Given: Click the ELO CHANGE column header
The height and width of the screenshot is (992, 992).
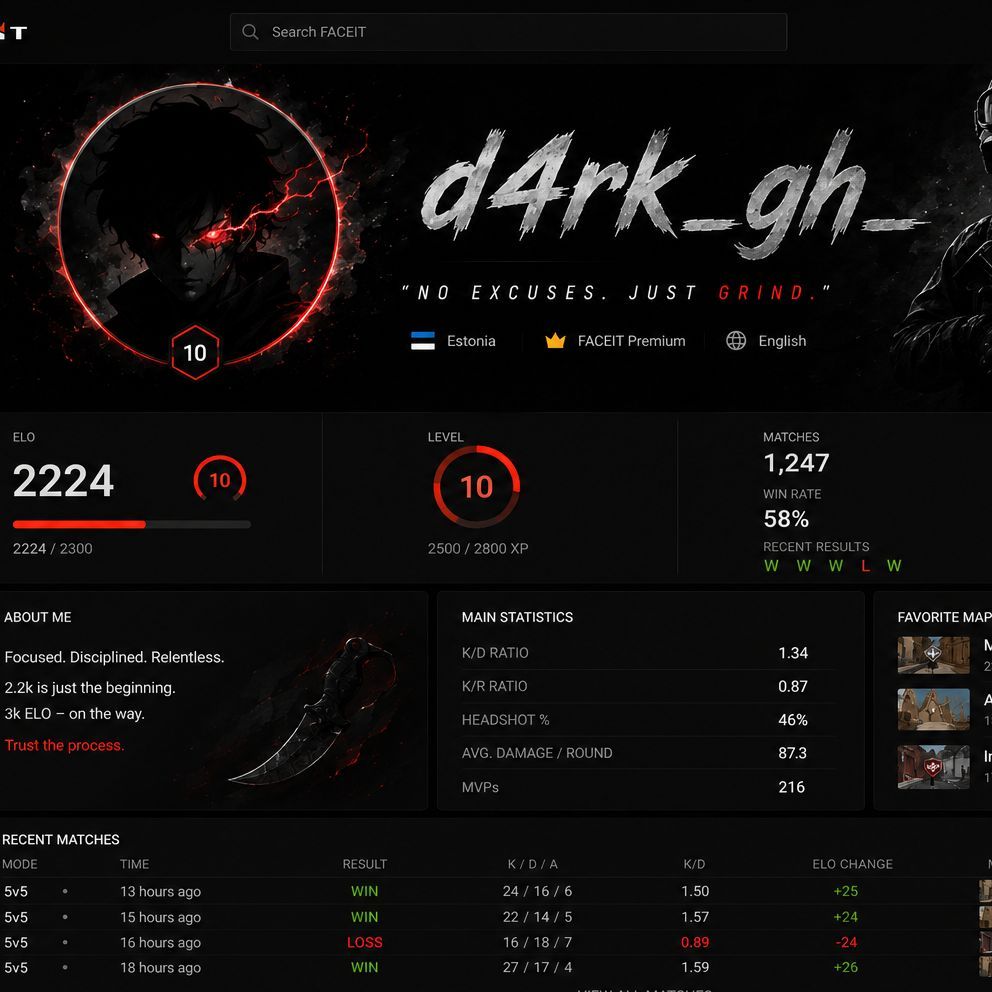Looking at the screenshot, I should coord(852,864).
